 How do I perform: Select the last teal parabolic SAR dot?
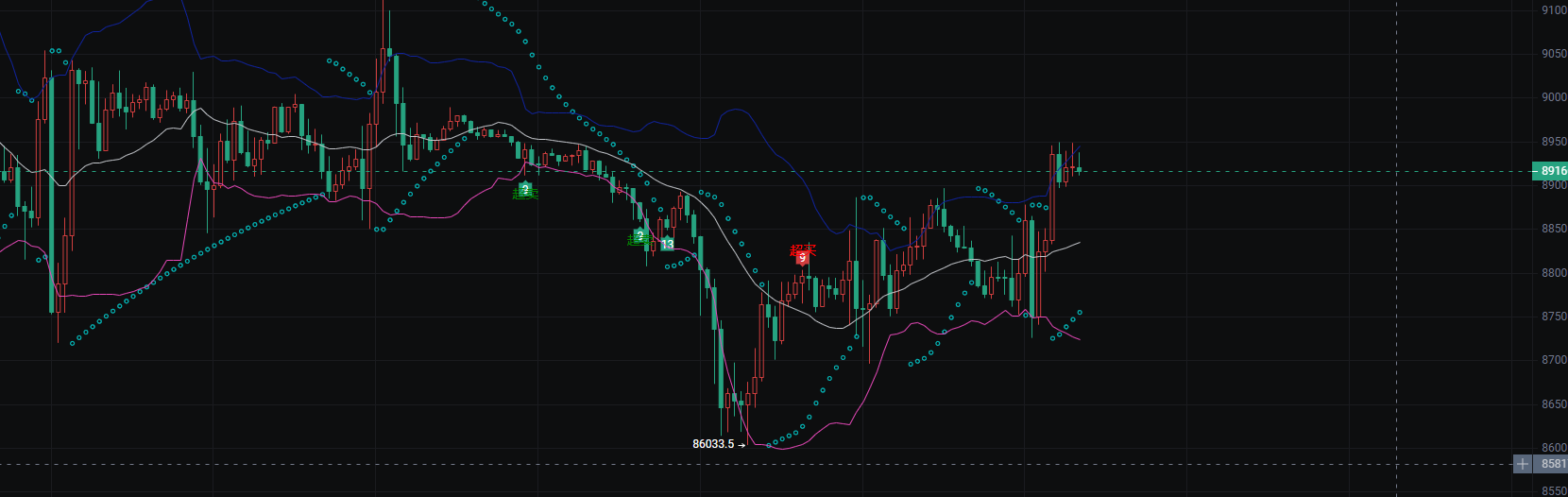pyautogui.click(x=1080, y=312)
